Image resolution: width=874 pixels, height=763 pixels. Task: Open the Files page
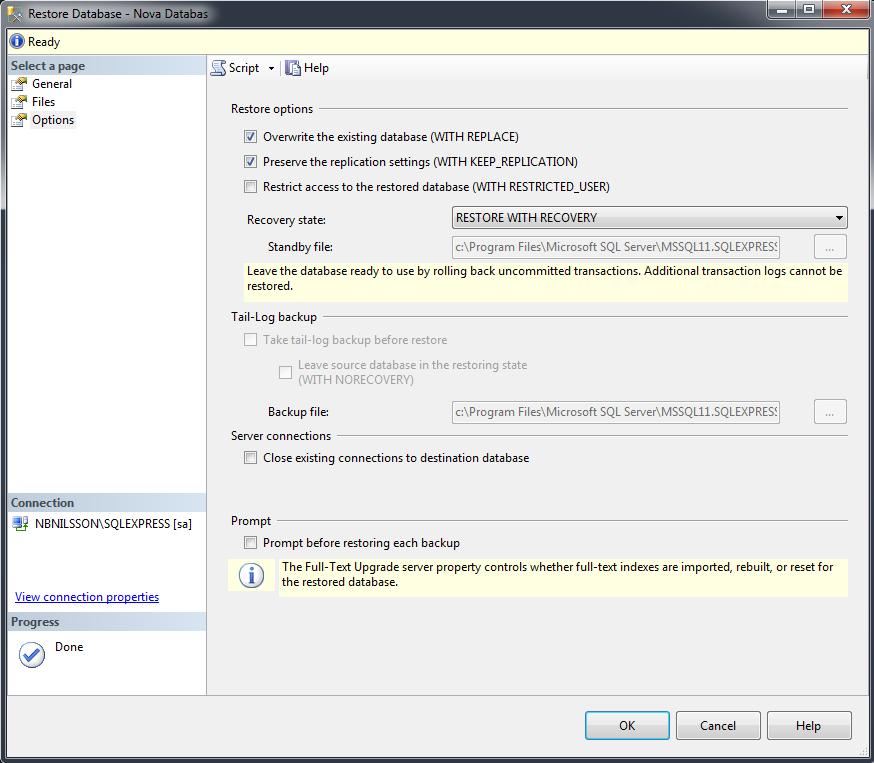(x=43, y=102)
